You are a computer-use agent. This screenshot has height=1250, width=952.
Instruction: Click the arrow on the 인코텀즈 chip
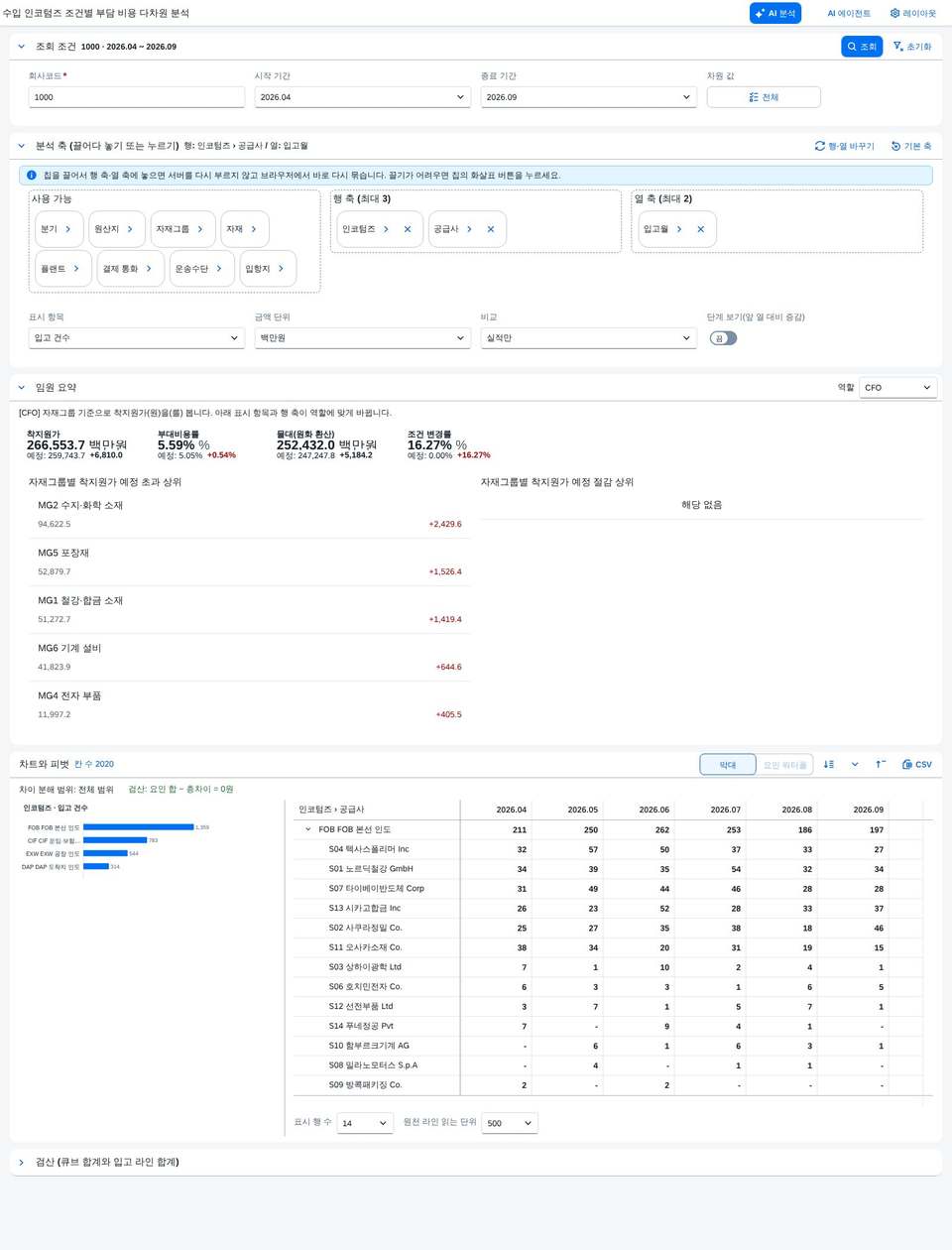[x=386, y=229]
